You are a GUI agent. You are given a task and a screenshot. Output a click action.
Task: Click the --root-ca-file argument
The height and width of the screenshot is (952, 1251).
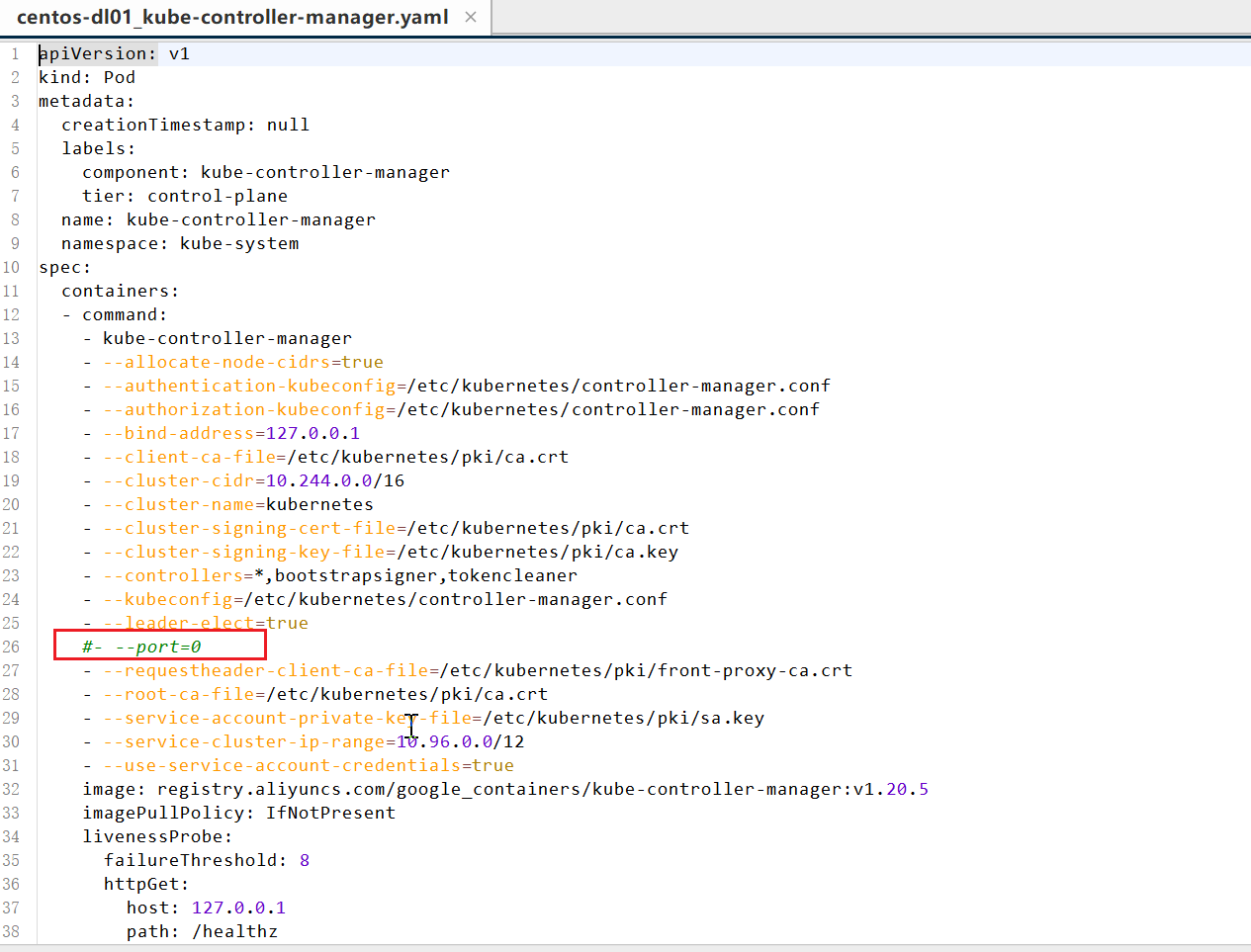click(325, 694)
